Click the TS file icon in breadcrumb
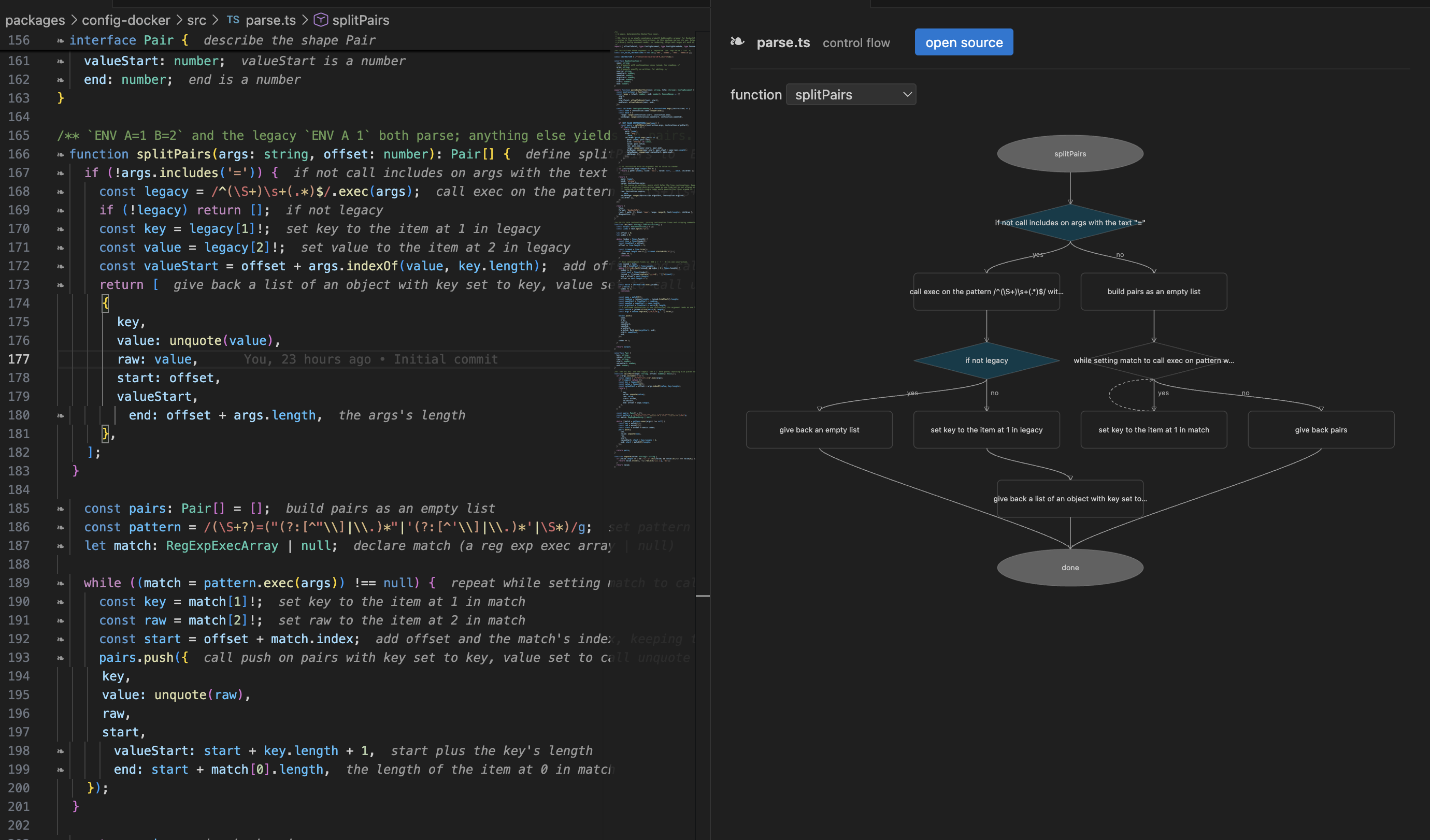 click(x=233, y=20)
